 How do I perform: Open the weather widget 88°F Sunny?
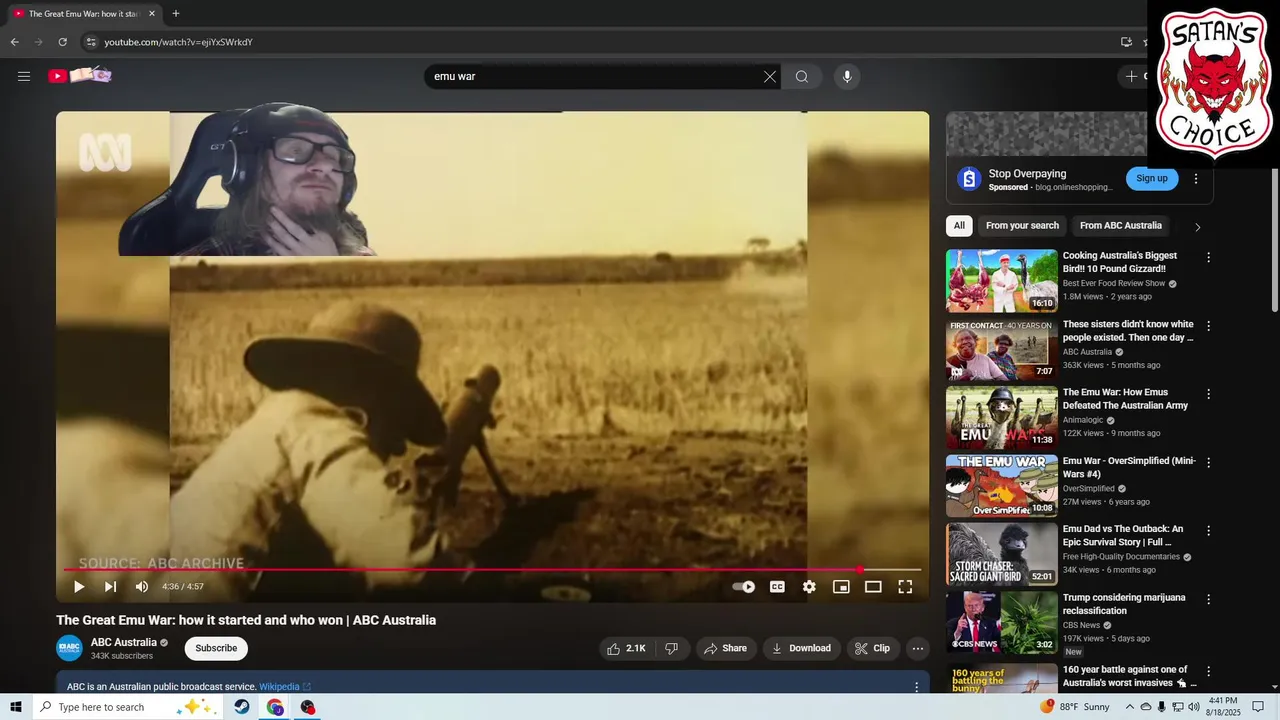[x=1075, y=707]
